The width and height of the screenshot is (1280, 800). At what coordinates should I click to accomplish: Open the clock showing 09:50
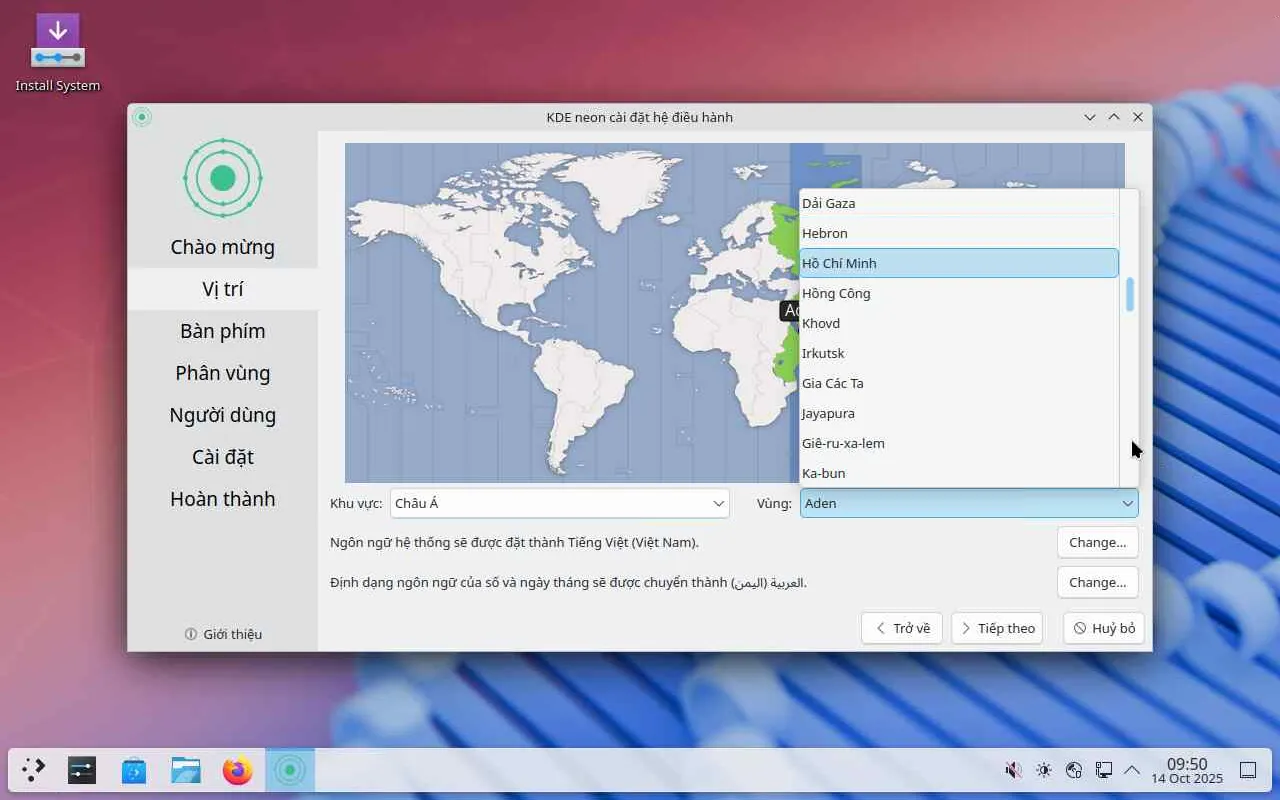[1187, 770]
